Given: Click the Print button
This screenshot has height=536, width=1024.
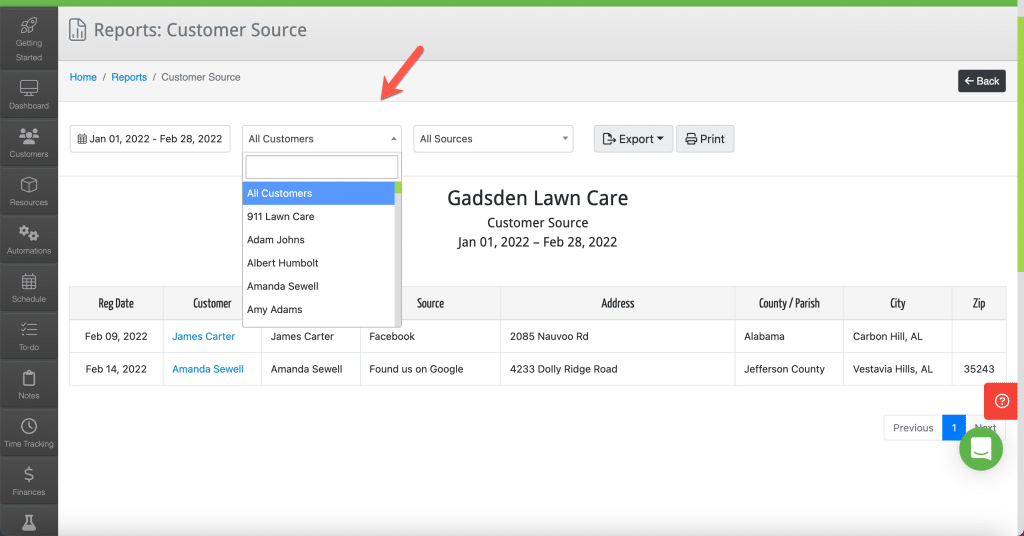Looking at the screenshot, I should tap(705, 139).
